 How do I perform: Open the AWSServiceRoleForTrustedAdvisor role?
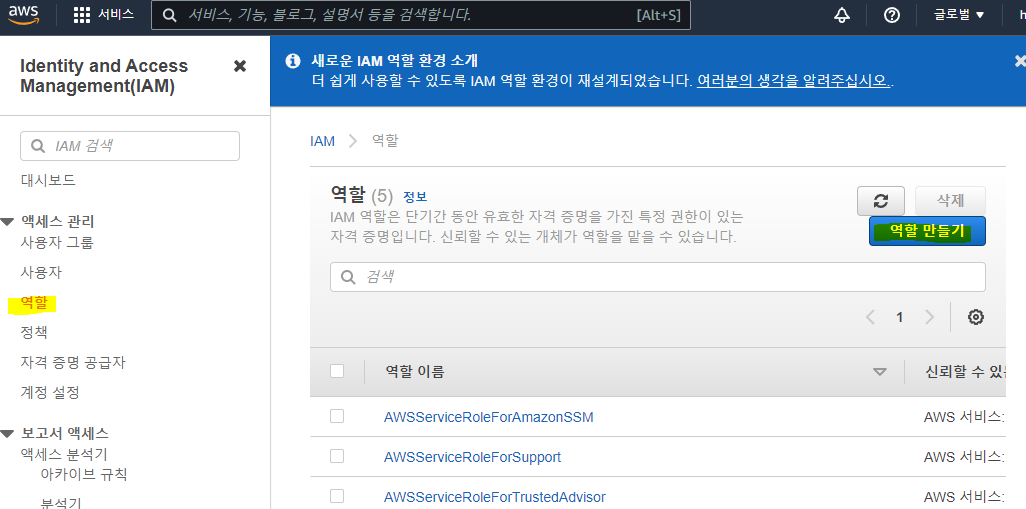coord(495,497)
